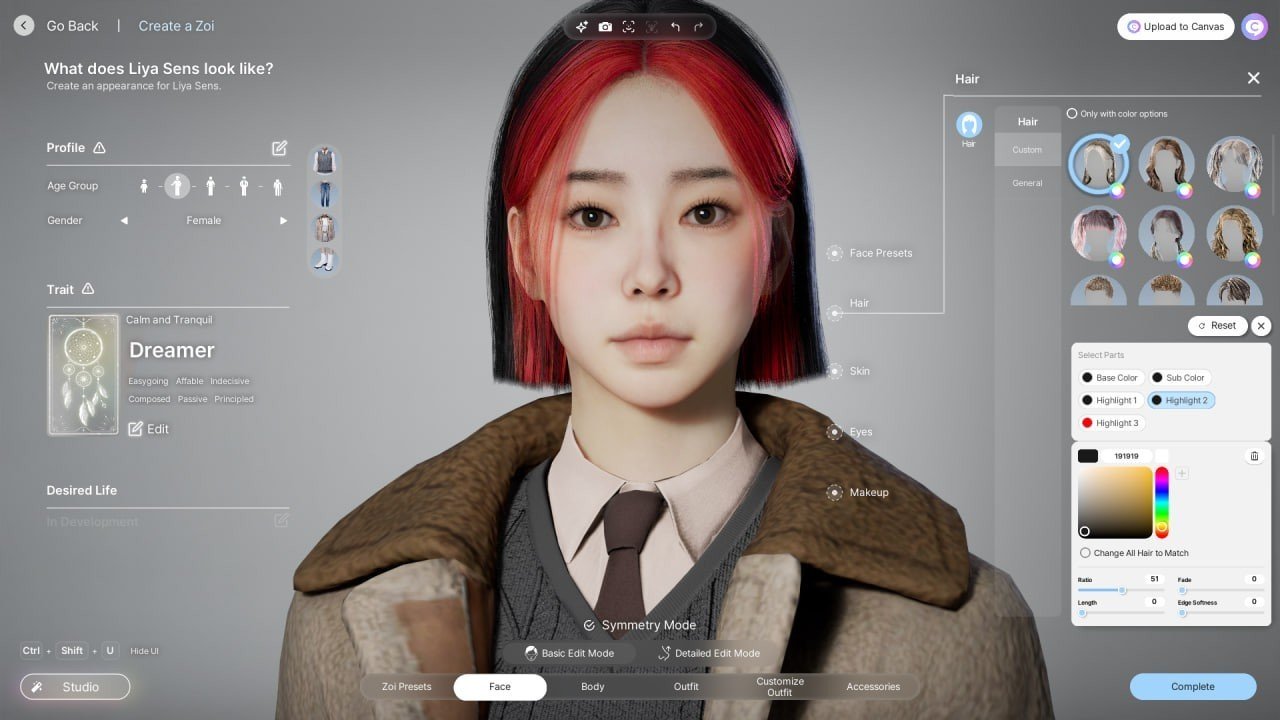
Task: Switch gender with the left arrow
Action: pos(124,221)
